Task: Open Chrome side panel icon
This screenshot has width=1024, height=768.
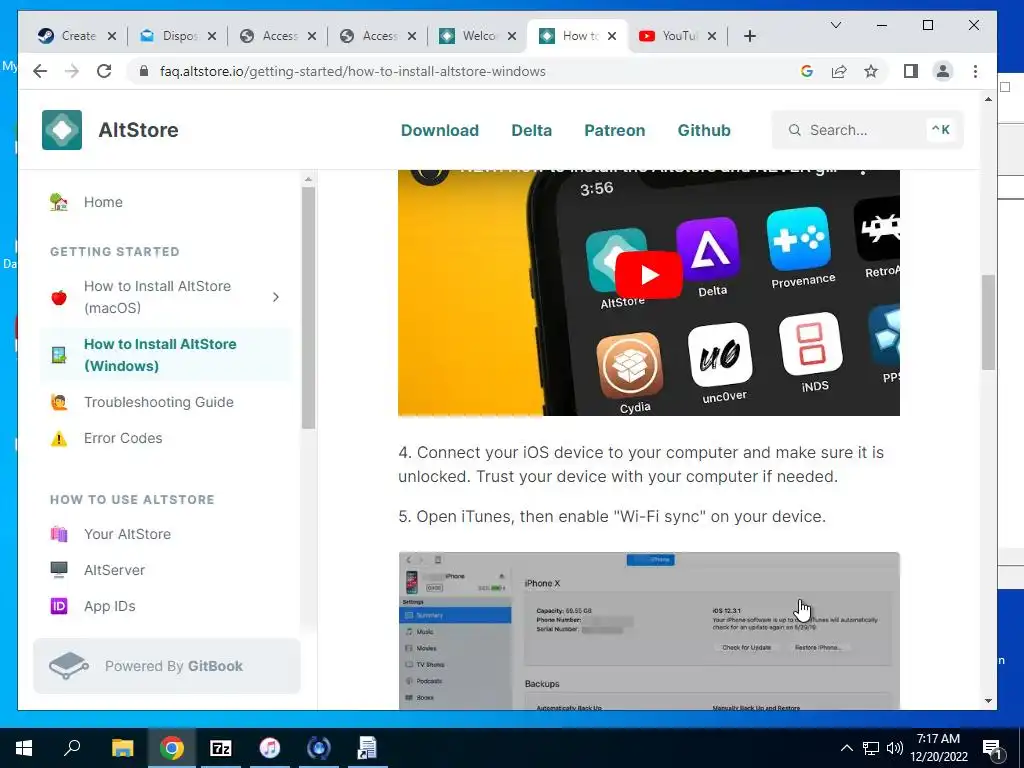Action: point(910,71)
